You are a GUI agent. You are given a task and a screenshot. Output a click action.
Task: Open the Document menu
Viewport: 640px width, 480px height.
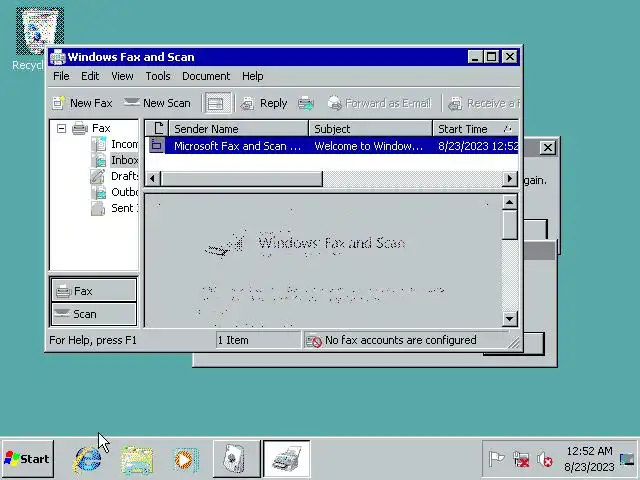(206, 76)
